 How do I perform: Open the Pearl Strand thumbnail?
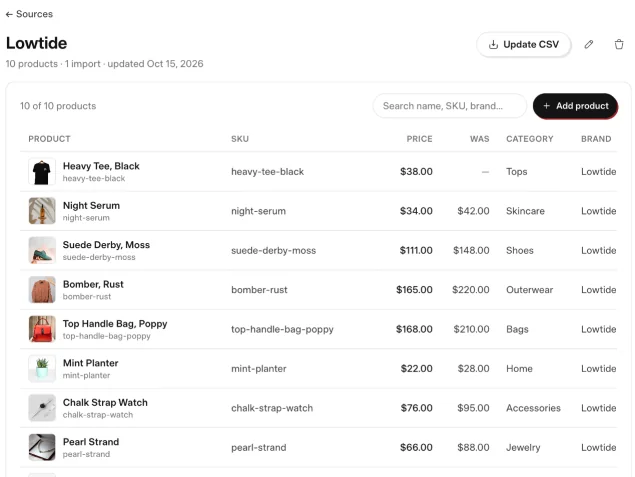pyautogui.click(x=42, y=447)
